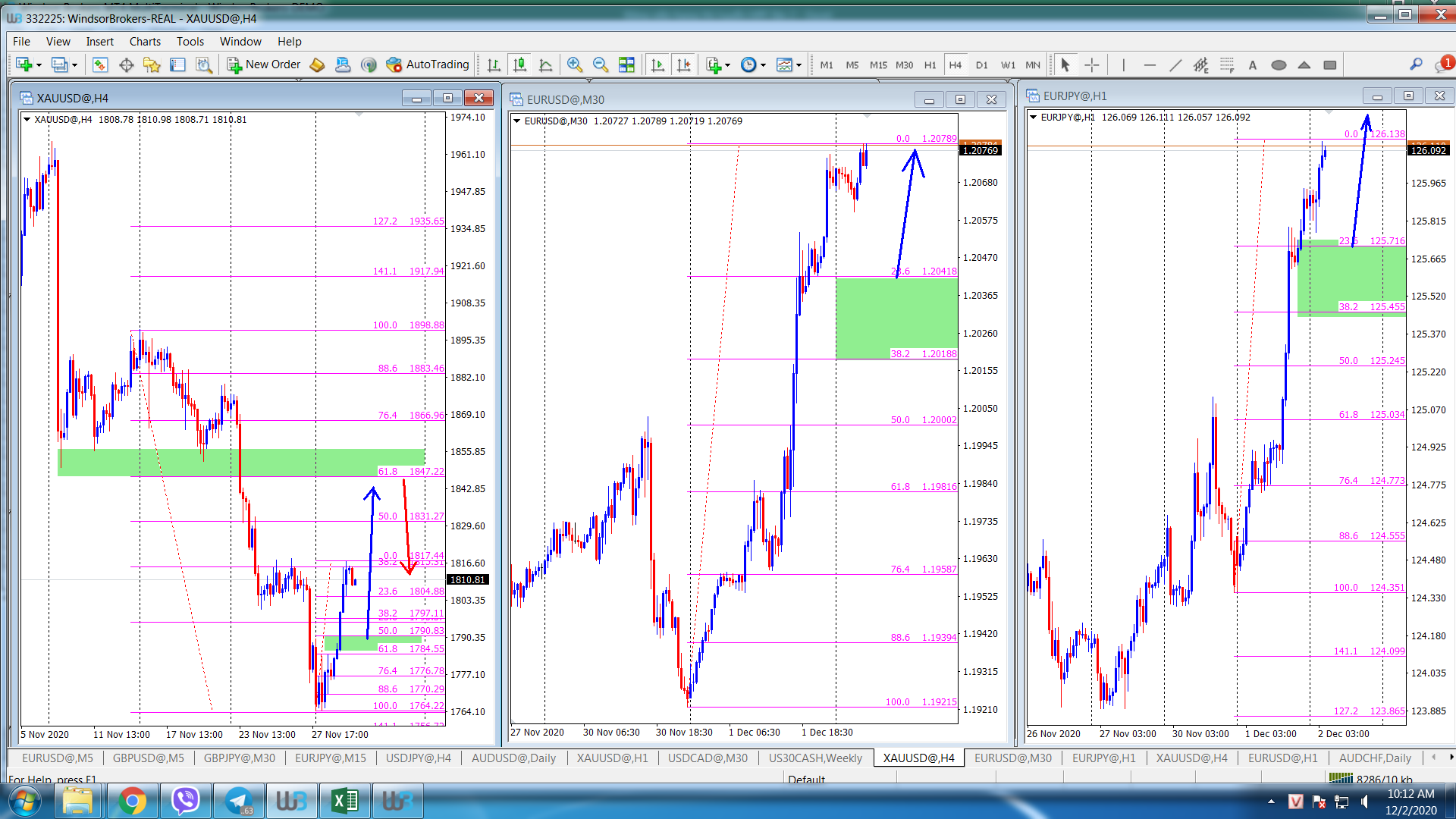Image resolution: width=1456 pixels, height=819 pixels.
Task: Open the Help menu
Action: tap(289, 42)
